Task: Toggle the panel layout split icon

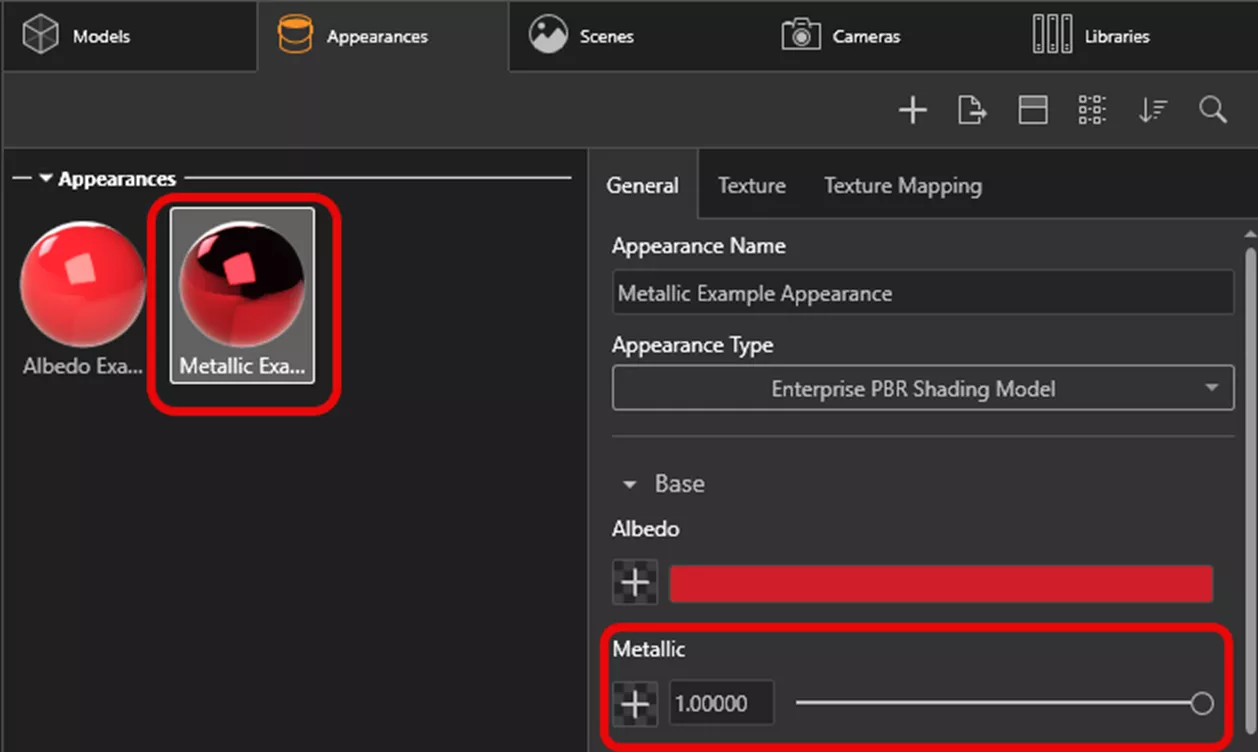Action: pyautogui.click(x=1032, y=110)
